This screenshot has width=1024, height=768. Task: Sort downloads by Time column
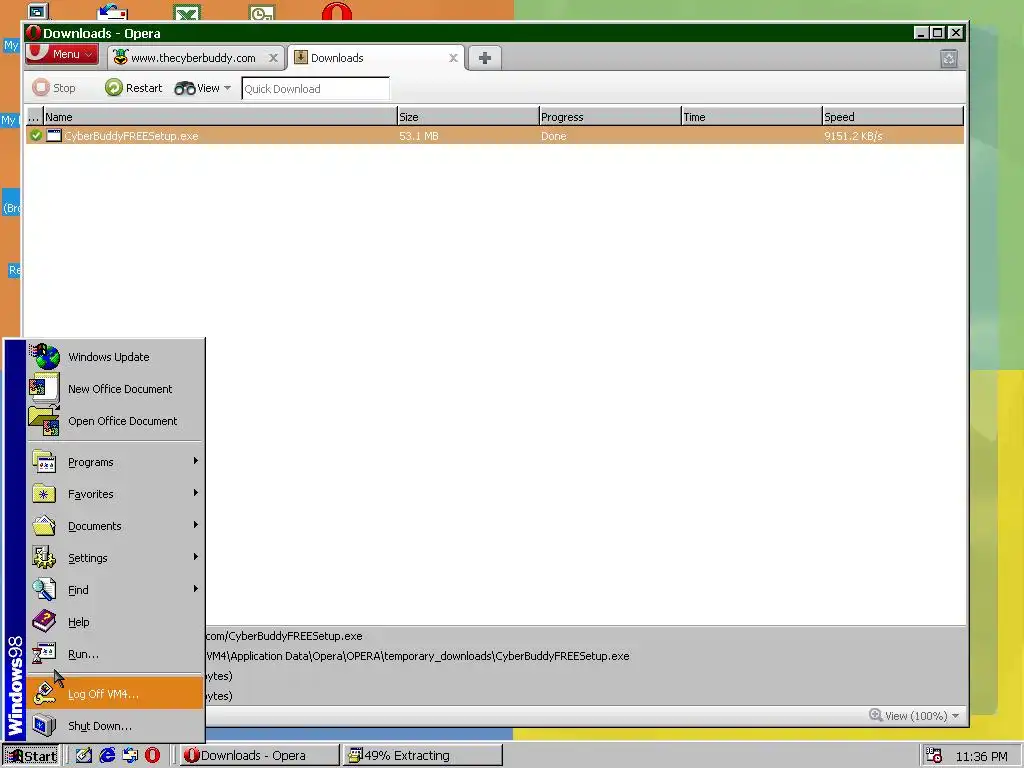752,116
